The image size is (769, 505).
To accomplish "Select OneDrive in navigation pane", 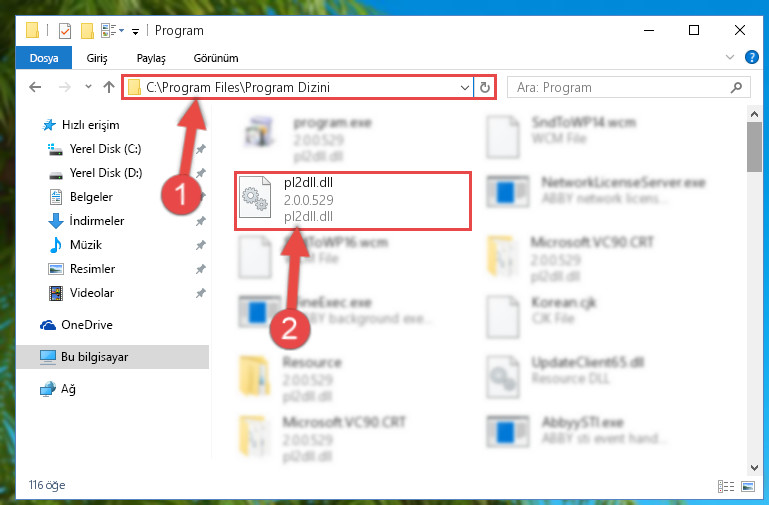I will click(x=77, y=325).
